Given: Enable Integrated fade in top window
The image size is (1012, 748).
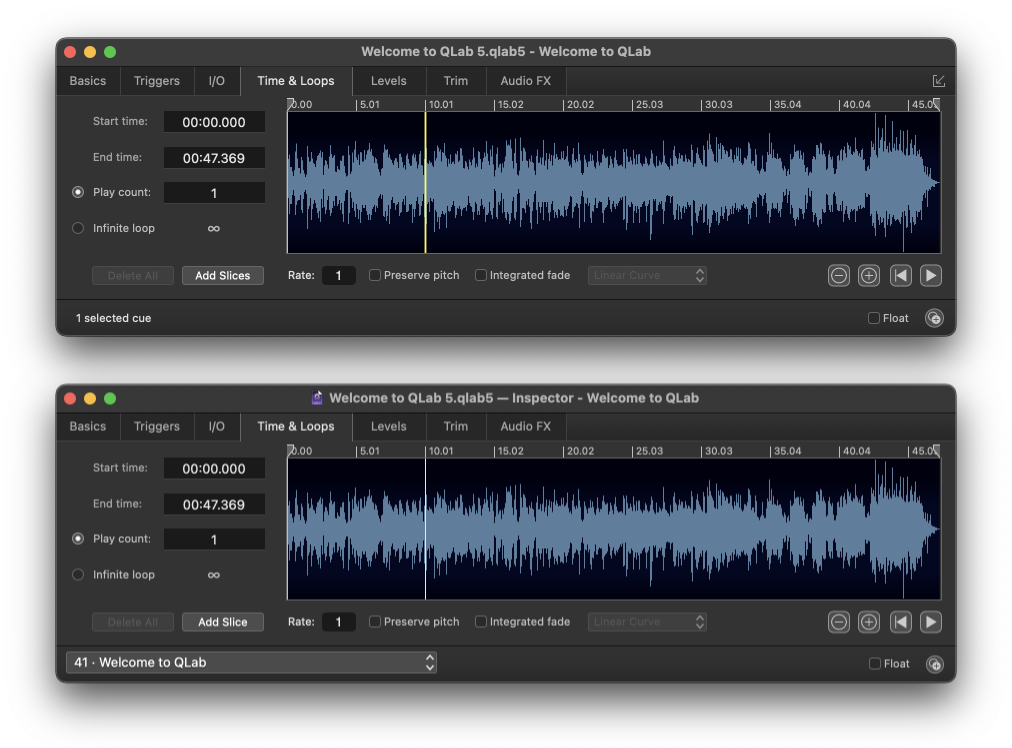Looking at the screenshot, I should 481,275.
